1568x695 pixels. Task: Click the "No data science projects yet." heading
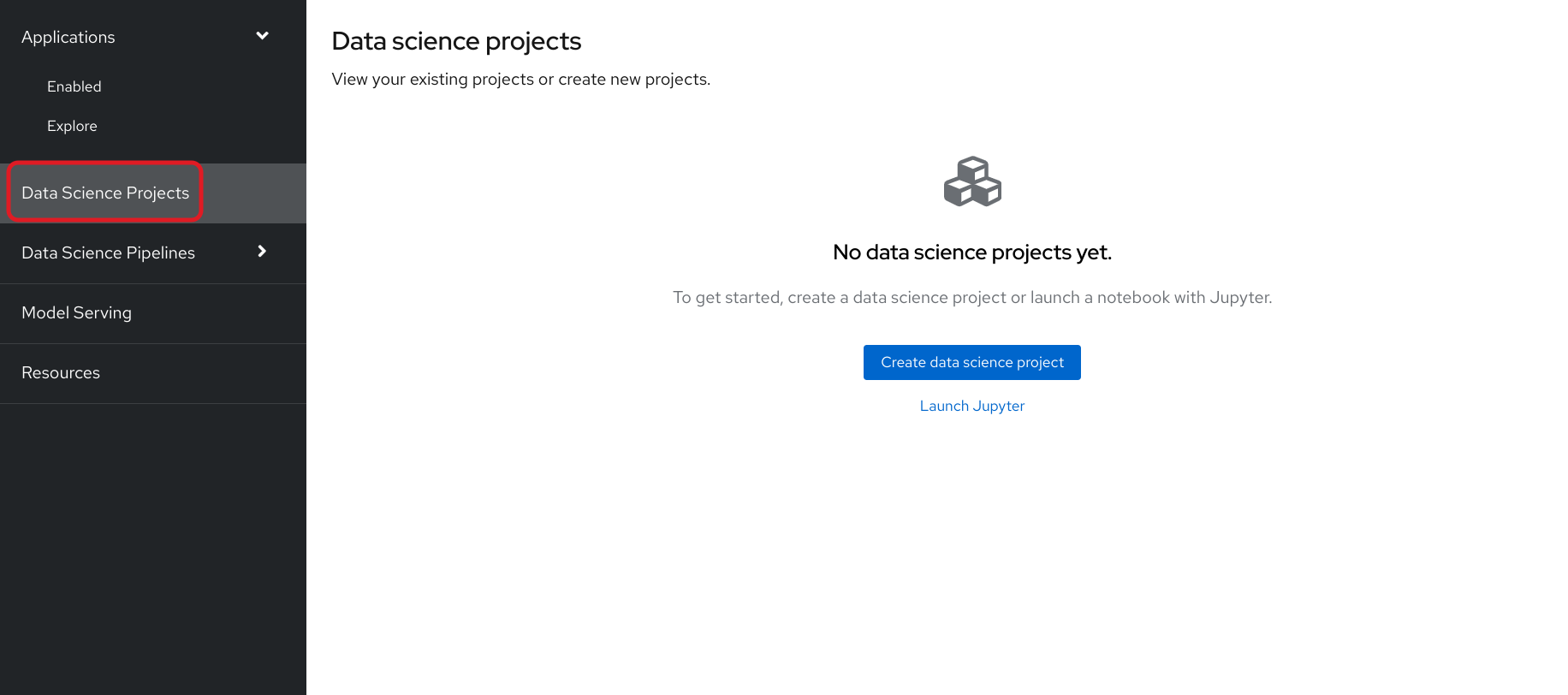[x=971, y=252]
